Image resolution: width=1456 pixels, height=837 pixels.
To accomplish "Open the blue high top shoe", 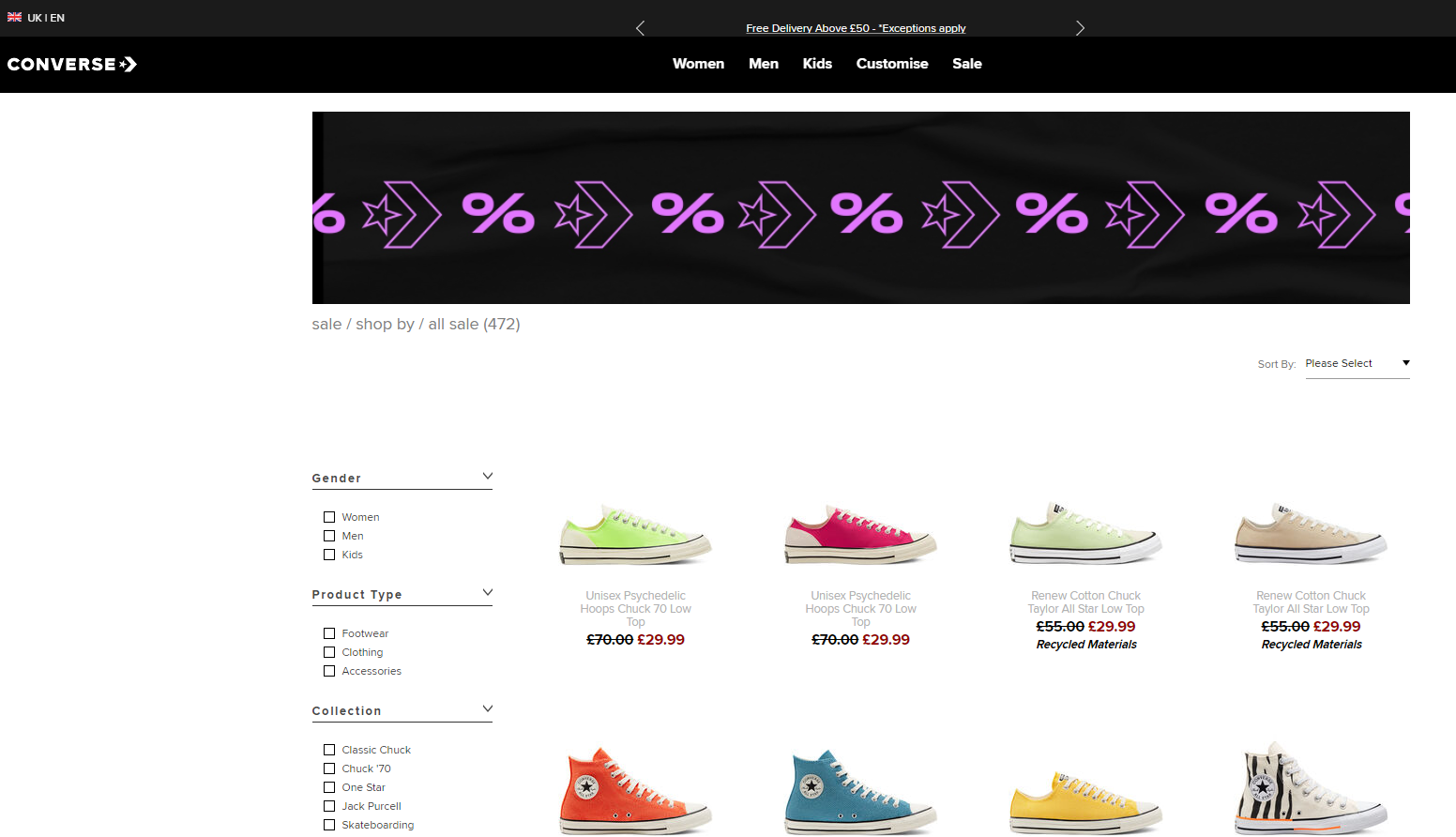I will pyautogui.click(x=861, y=790).
